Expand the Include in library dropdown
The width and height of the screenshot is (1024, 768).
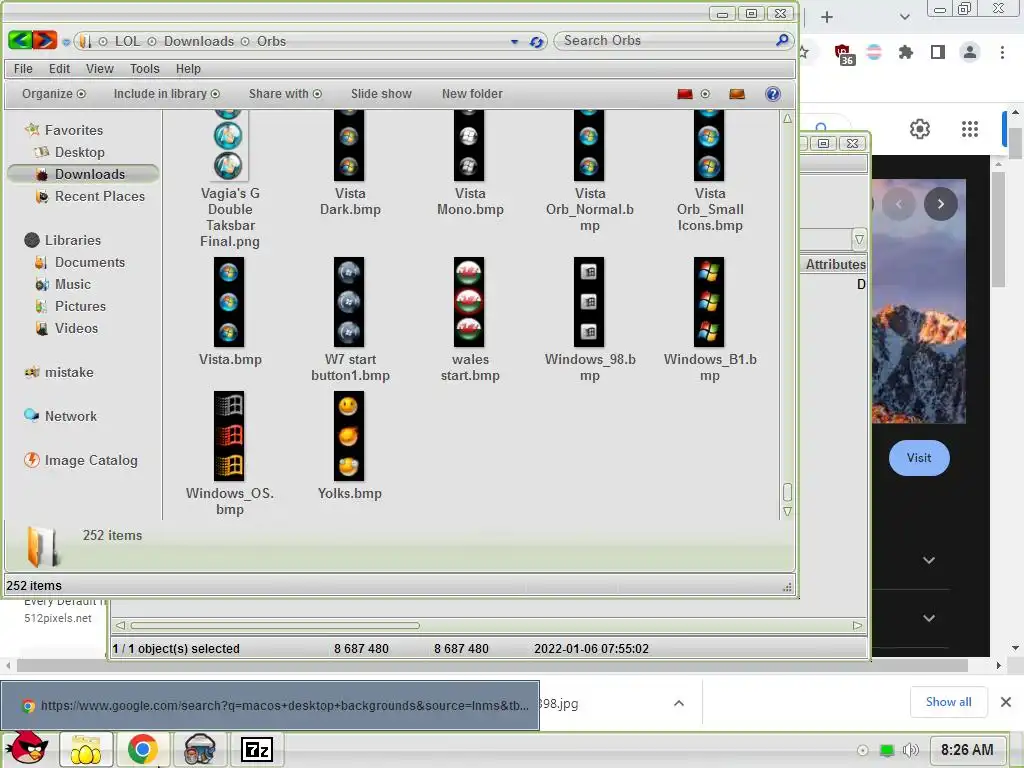[x=167, y=94]
